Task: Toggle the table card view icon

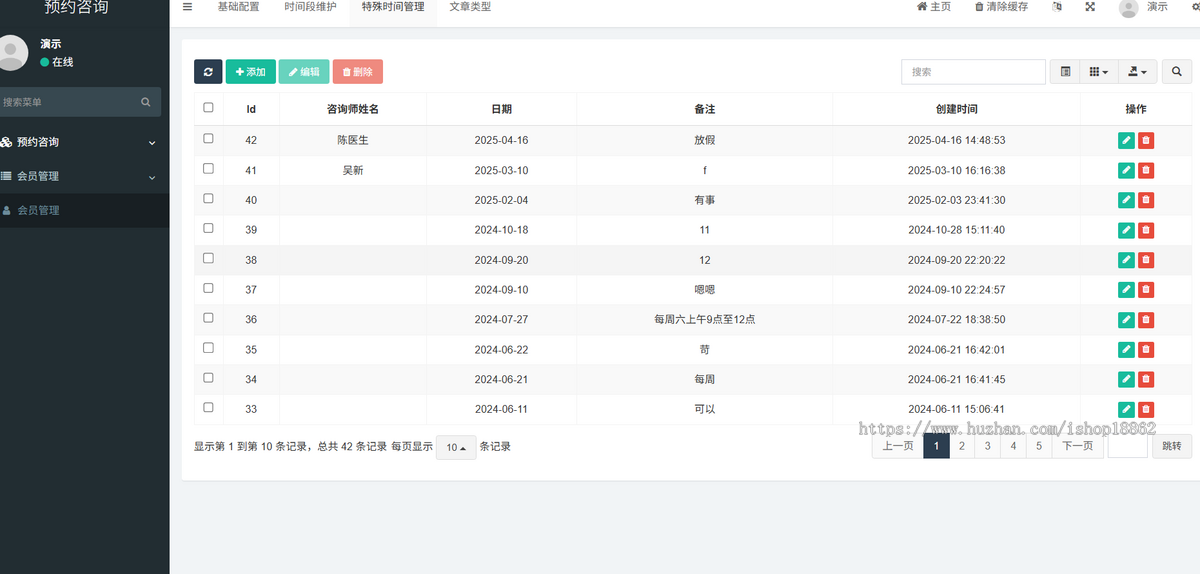Action: point(1065,72)
